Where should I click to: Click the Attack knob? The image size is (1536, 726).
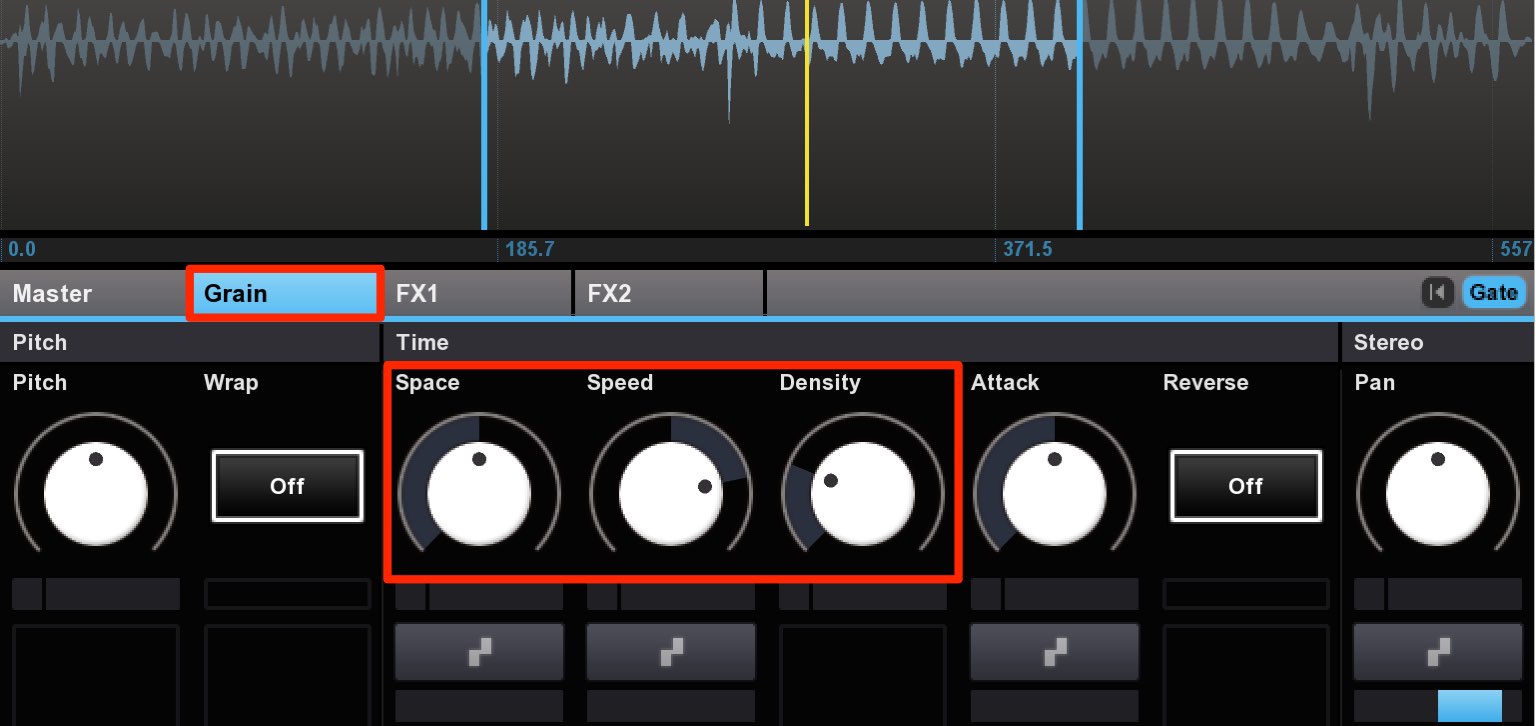tap(1055, 493)
